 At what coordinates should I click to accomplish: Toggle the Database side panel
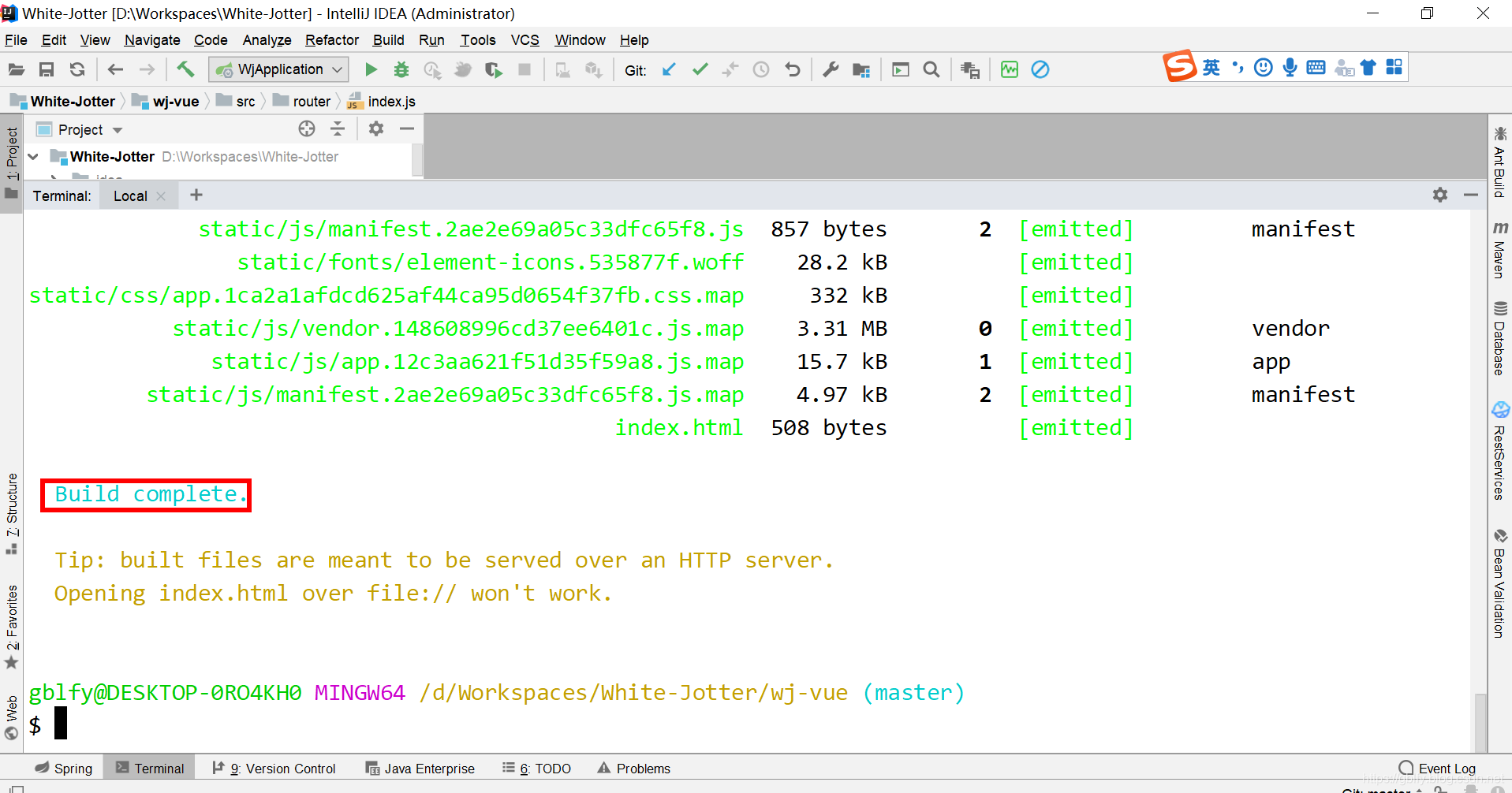tap(1499, 338)
